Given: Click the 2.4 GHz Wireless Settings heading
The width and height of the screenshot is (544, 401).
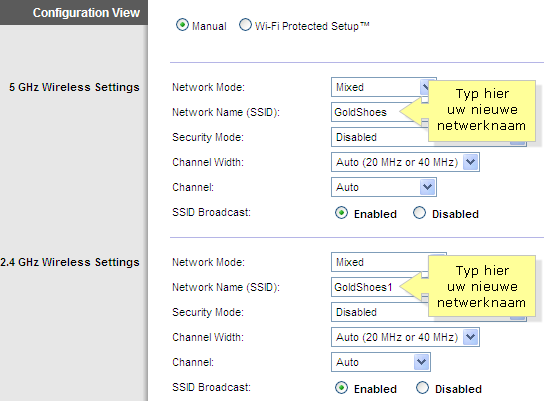Looking at the screenshot, I should coord(70,262).
